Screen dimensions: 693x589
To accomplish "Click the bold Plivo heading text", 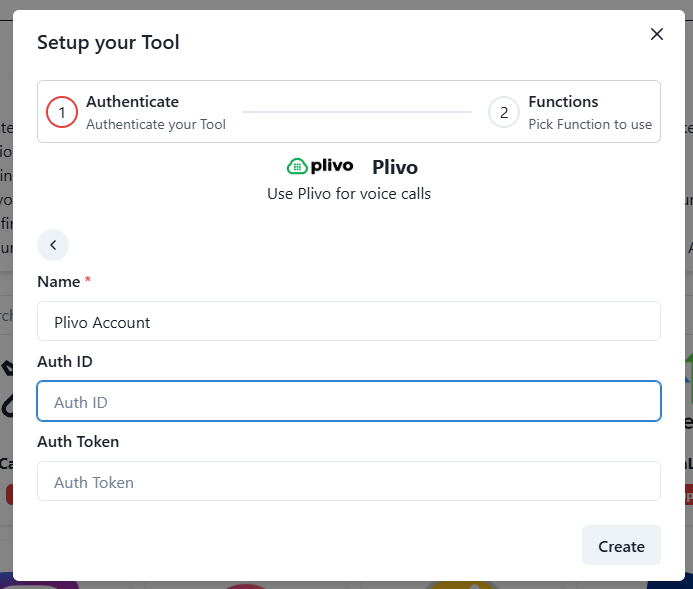I will click(x=395, y=167).
